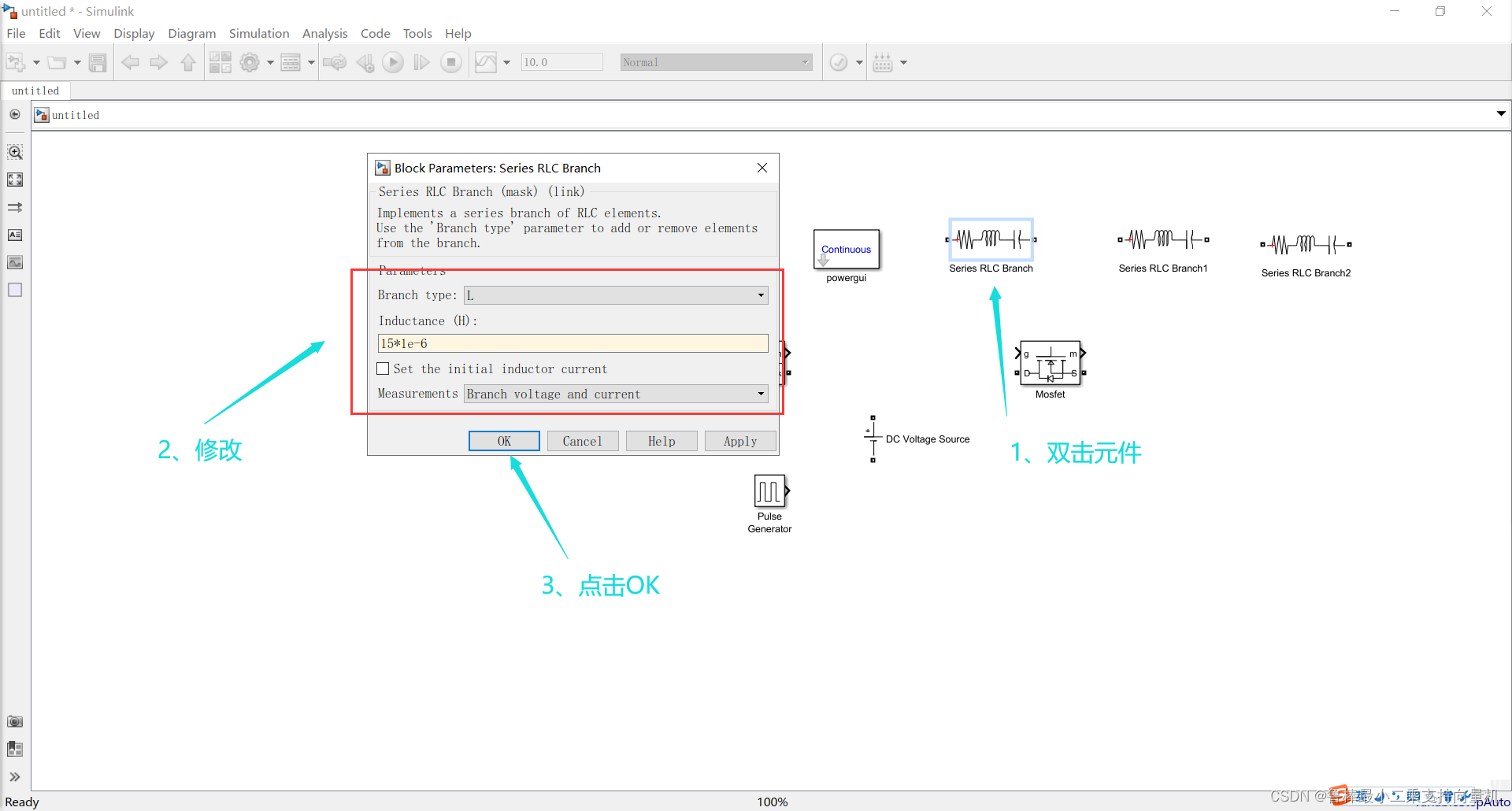Expand the Open model dropdown arrow

point(77,62)
